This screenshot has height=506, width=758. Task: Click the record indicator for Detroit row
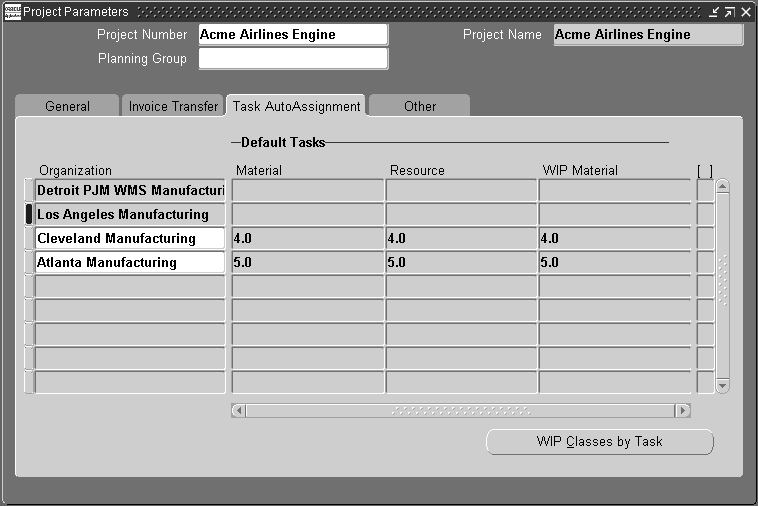point(29,190)
